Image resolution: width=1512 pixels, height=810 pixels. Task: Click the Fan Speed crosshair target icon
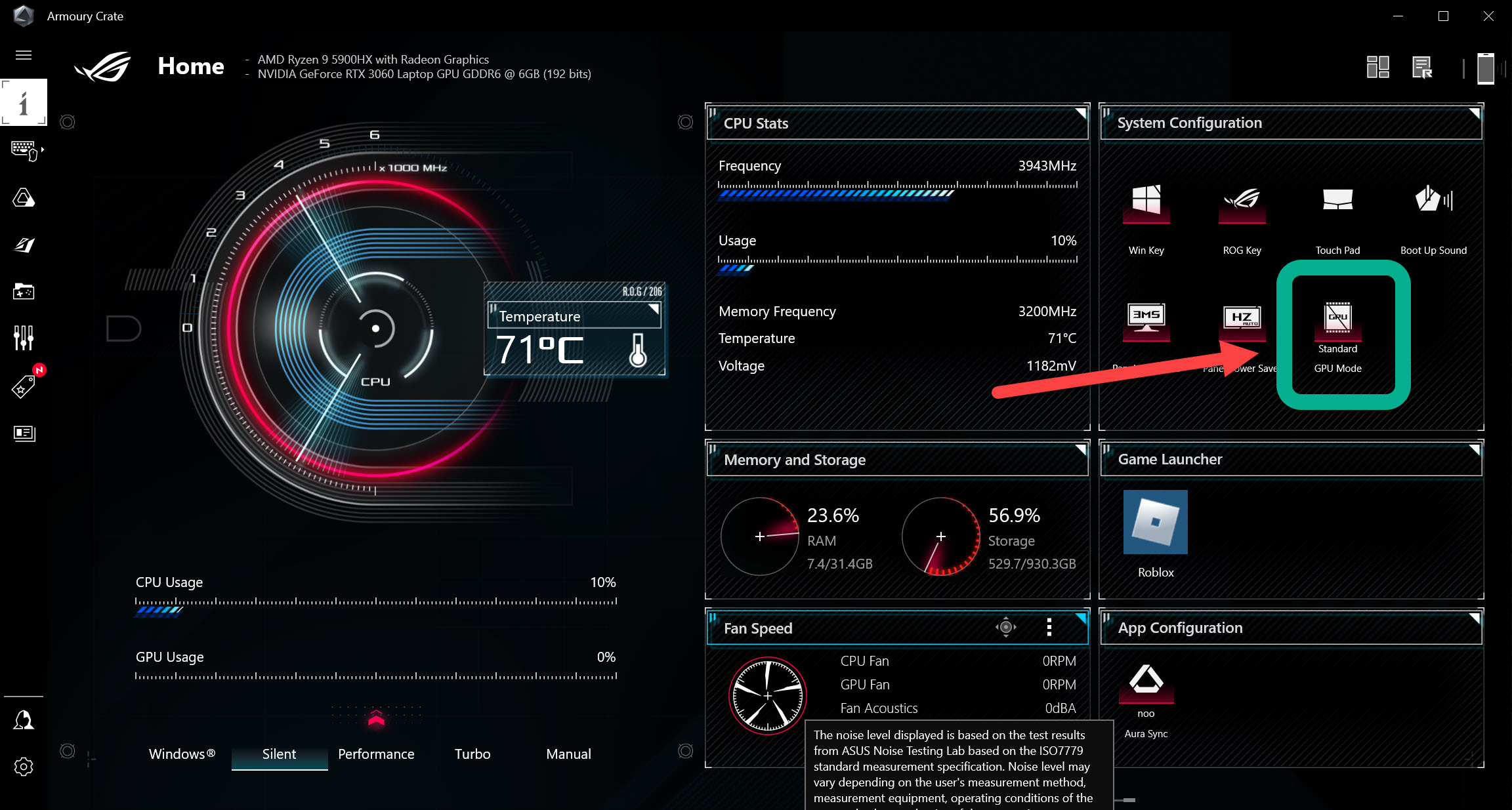coord(1005,628)
